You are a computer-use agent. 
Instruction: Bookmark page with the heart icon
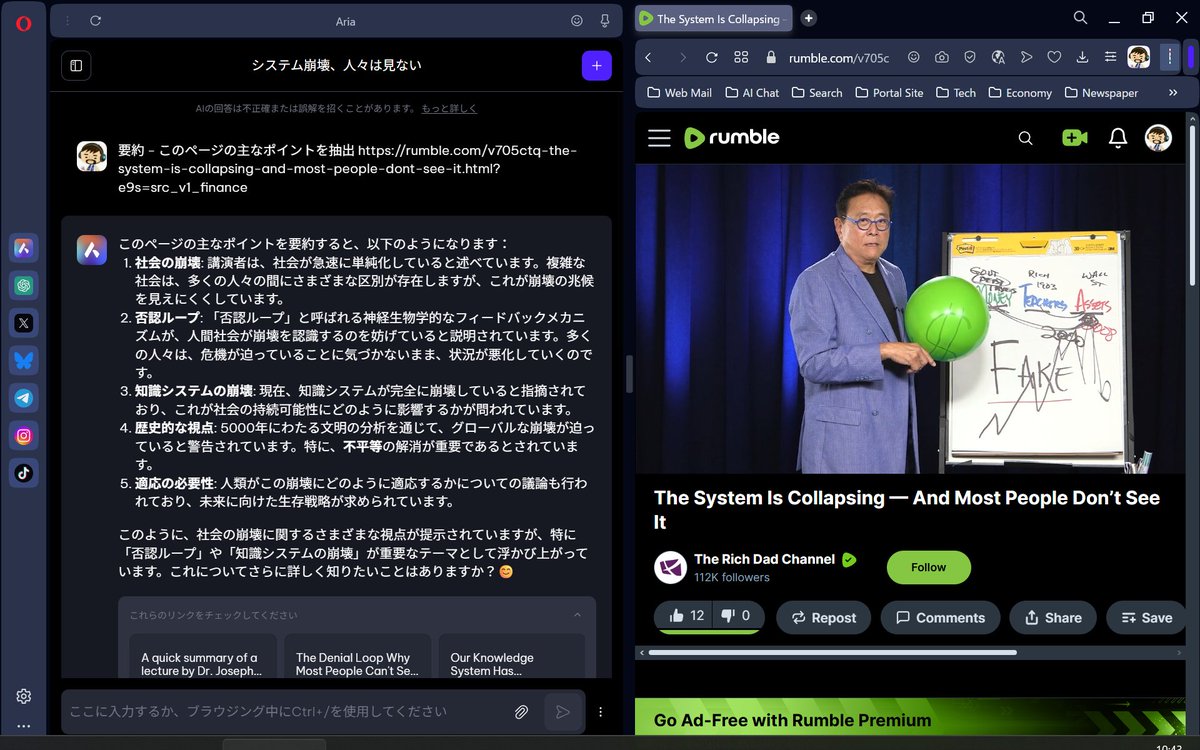[x=1054, y=57]
